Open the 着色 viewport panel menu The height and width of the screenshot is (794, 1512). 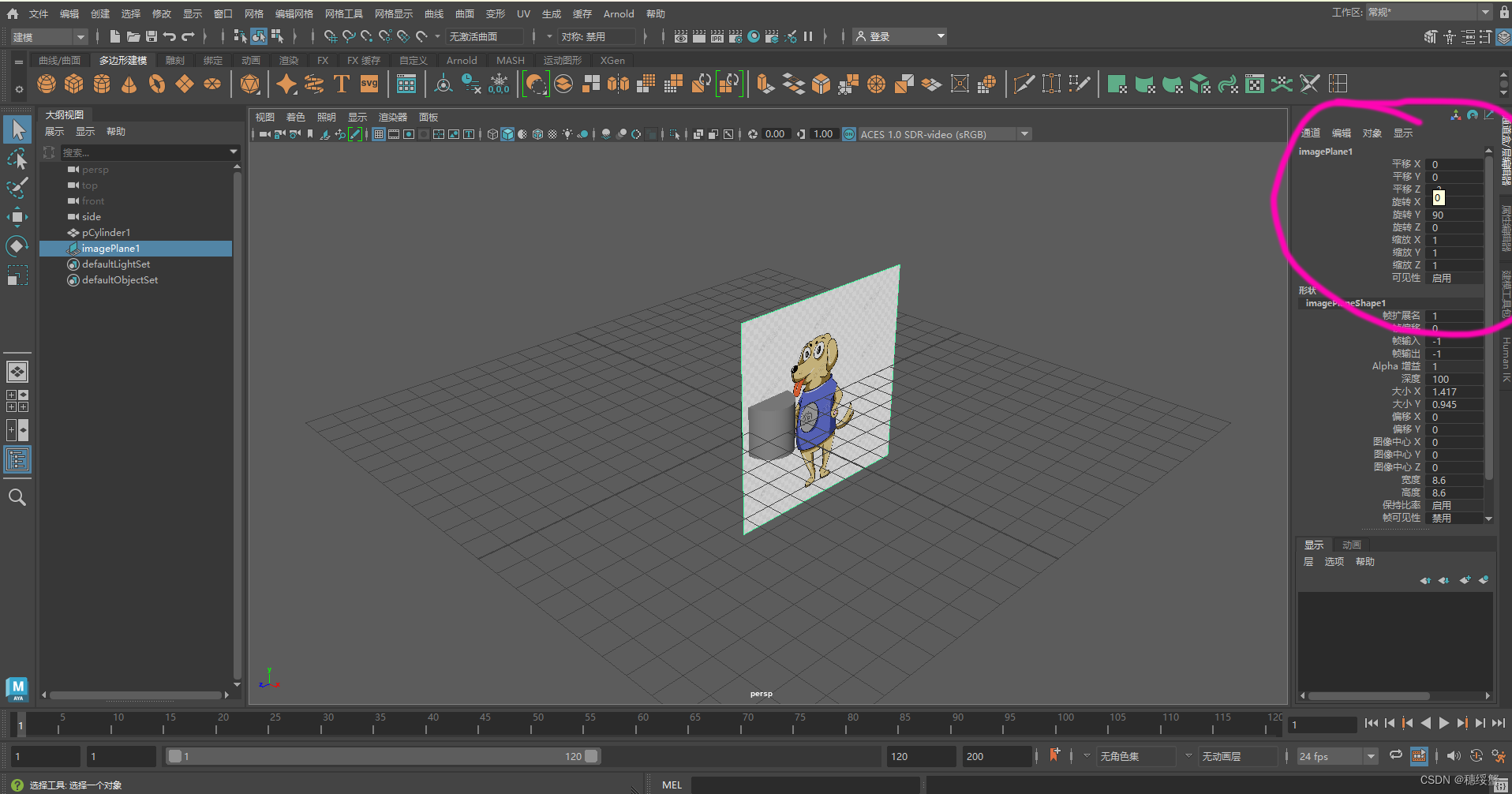point(295,117)
